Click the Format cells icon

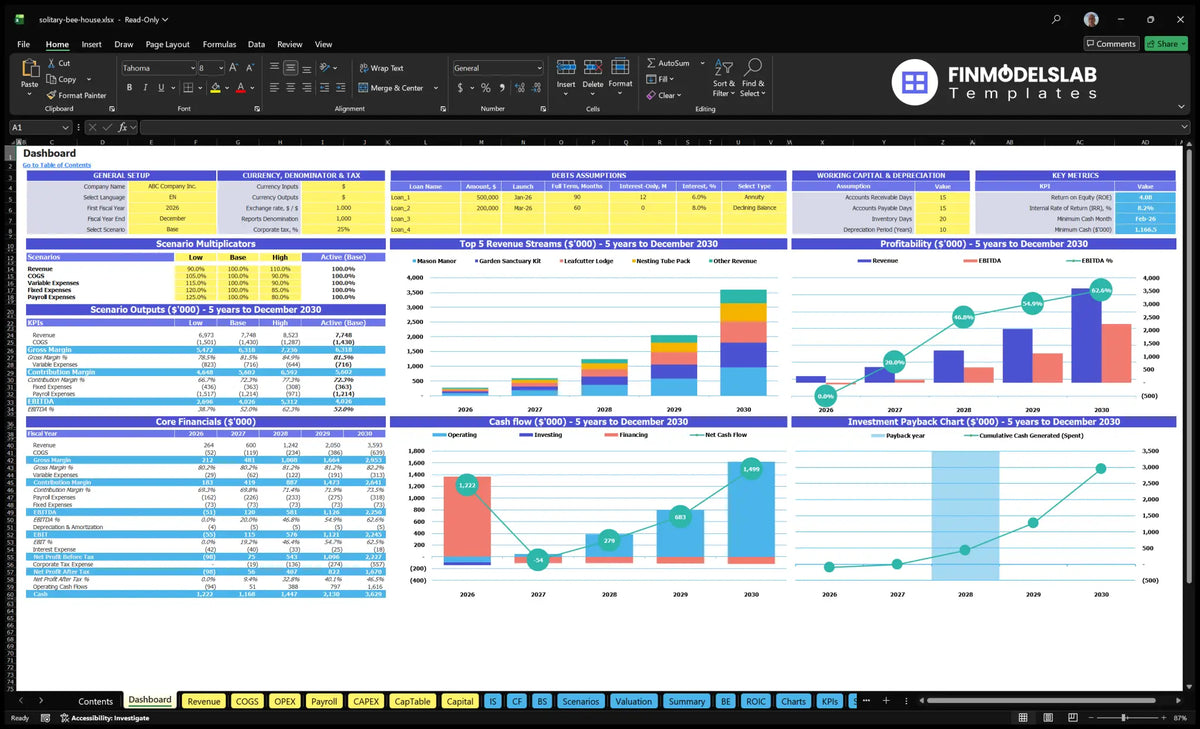(620, 67)
